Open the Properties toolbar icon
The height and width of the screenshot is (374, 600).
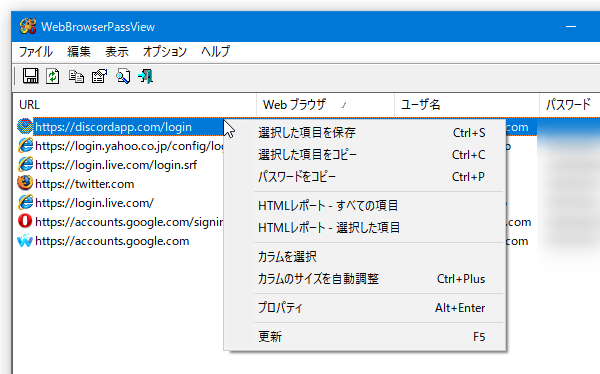coord(99,76)
